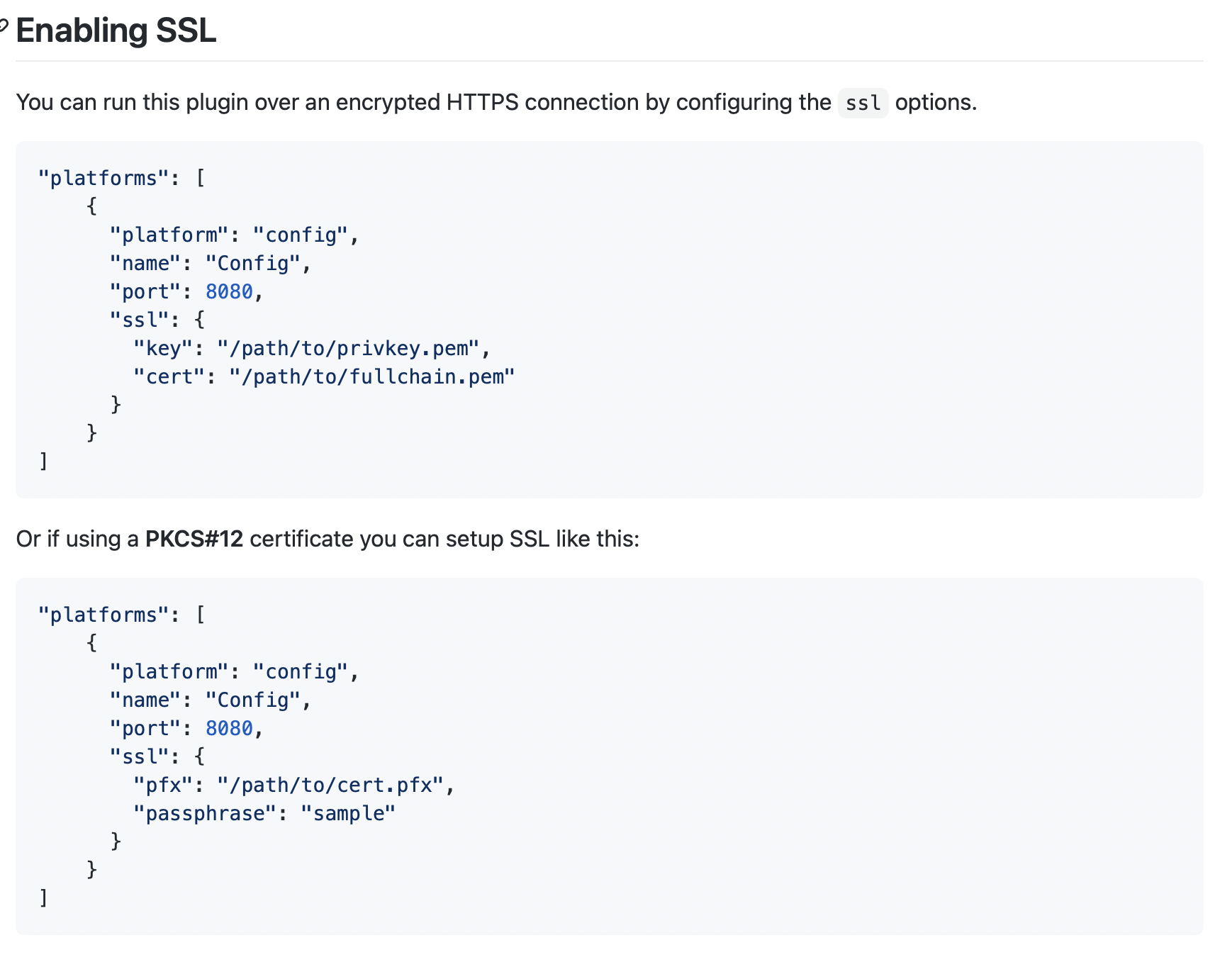Click "Config" name value in first code block
Screen dimensions: 1232x967
click(x=252, y=263)
